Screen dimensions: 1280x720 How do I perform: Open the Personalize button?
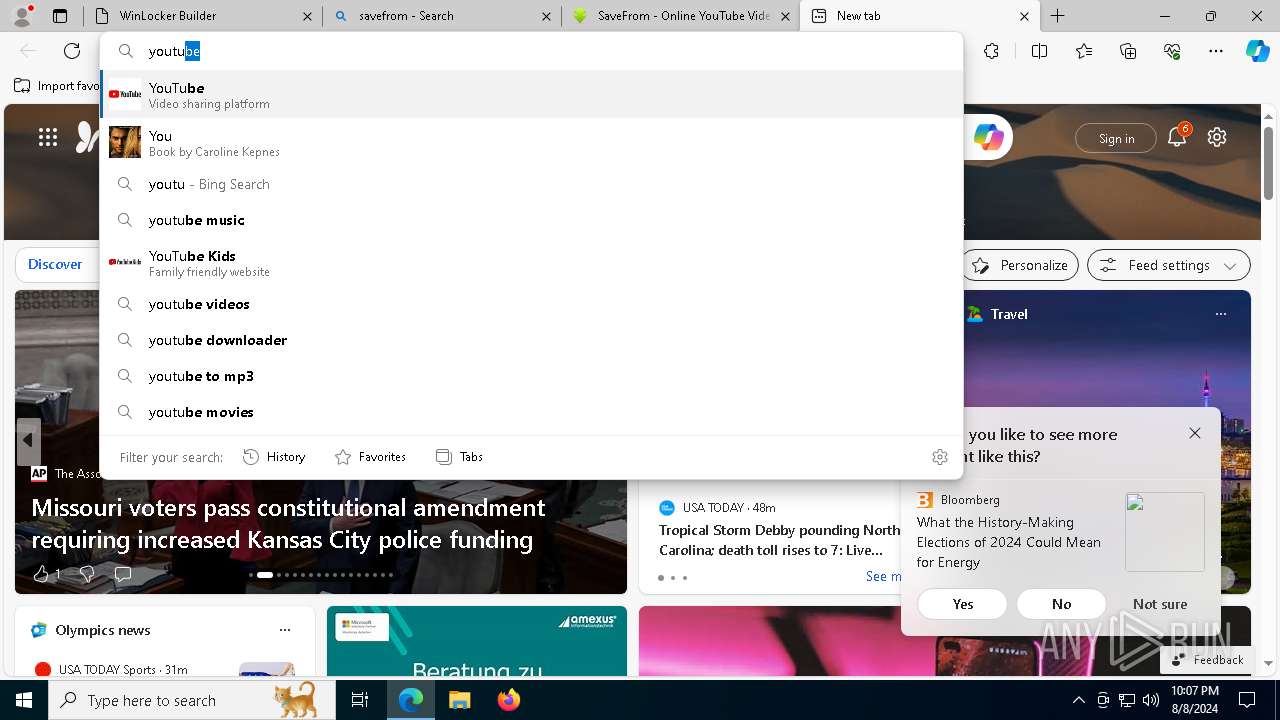tap(1020, 265)
